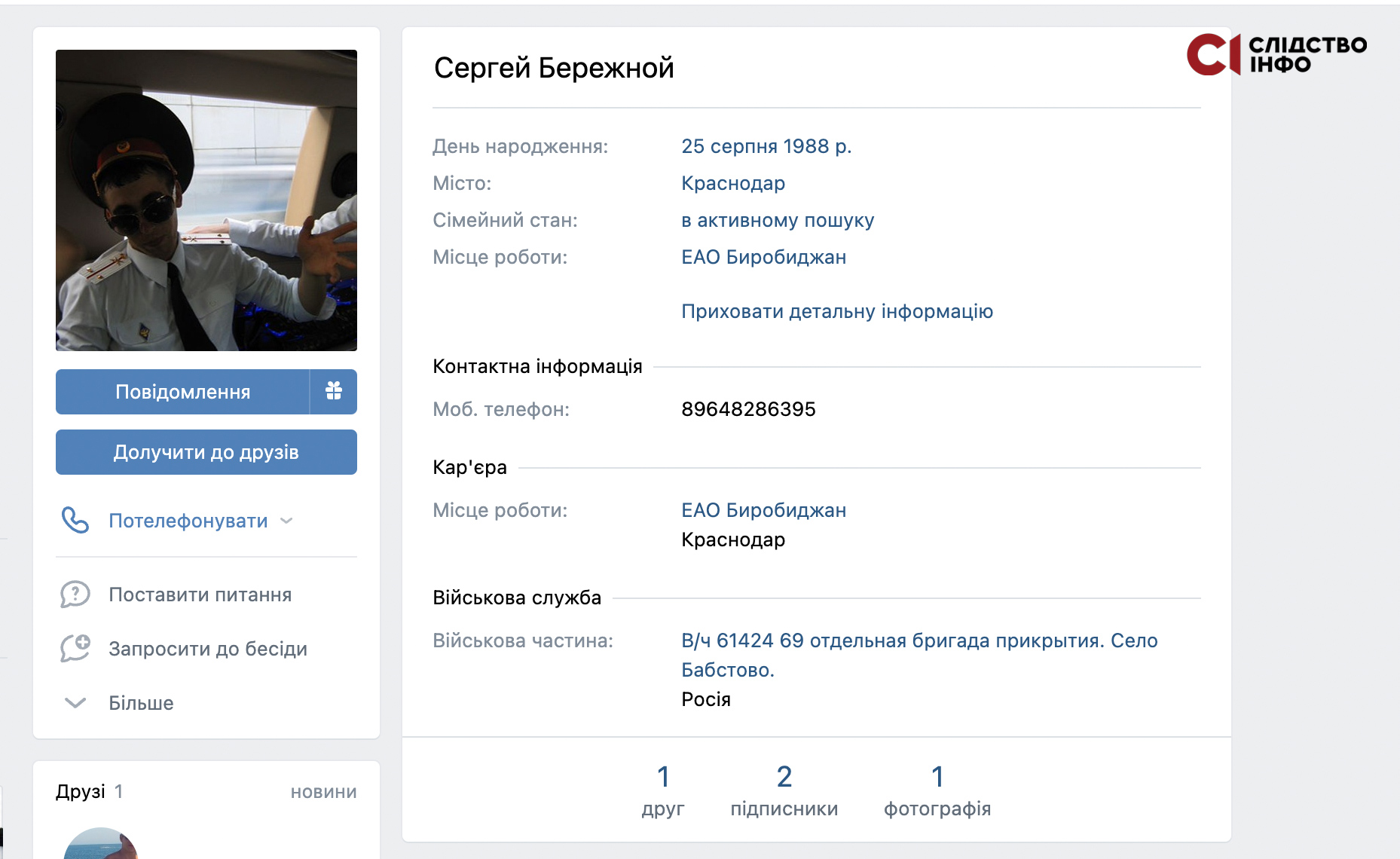Image resolution: width=1400 pixels, height=859 pixels.
Task: Open the Потелефонувати dropdown arrow
Action: (286, 521)
